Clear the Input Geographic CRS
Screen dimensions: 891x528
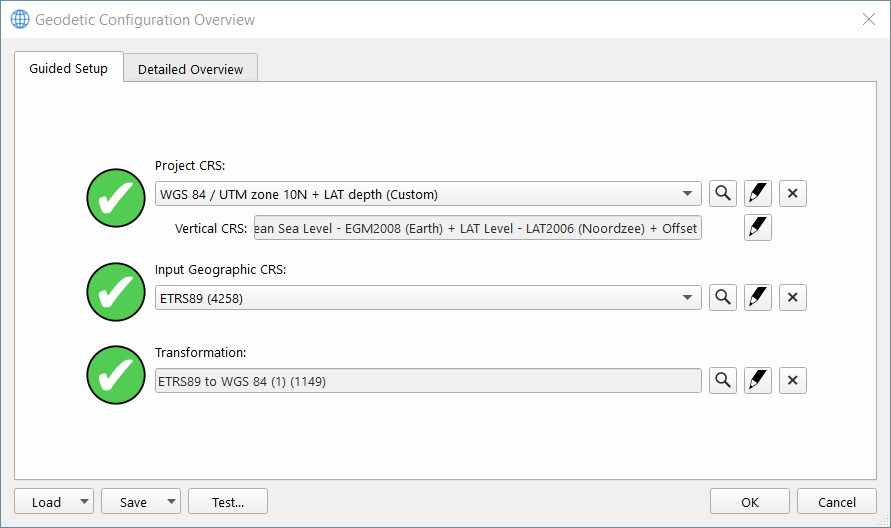(793, 297)
